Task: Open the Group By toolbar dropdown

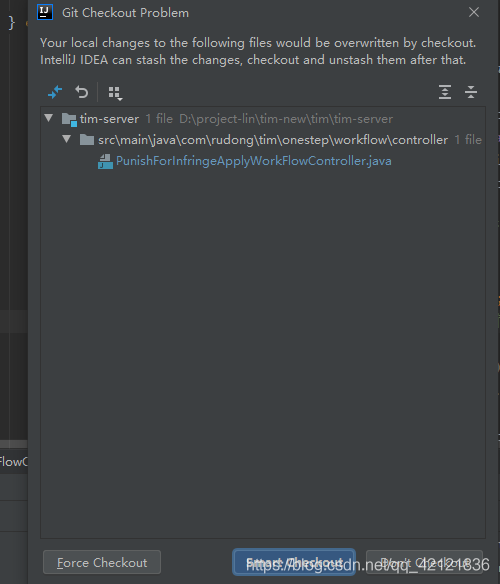Action: point(115,93)
